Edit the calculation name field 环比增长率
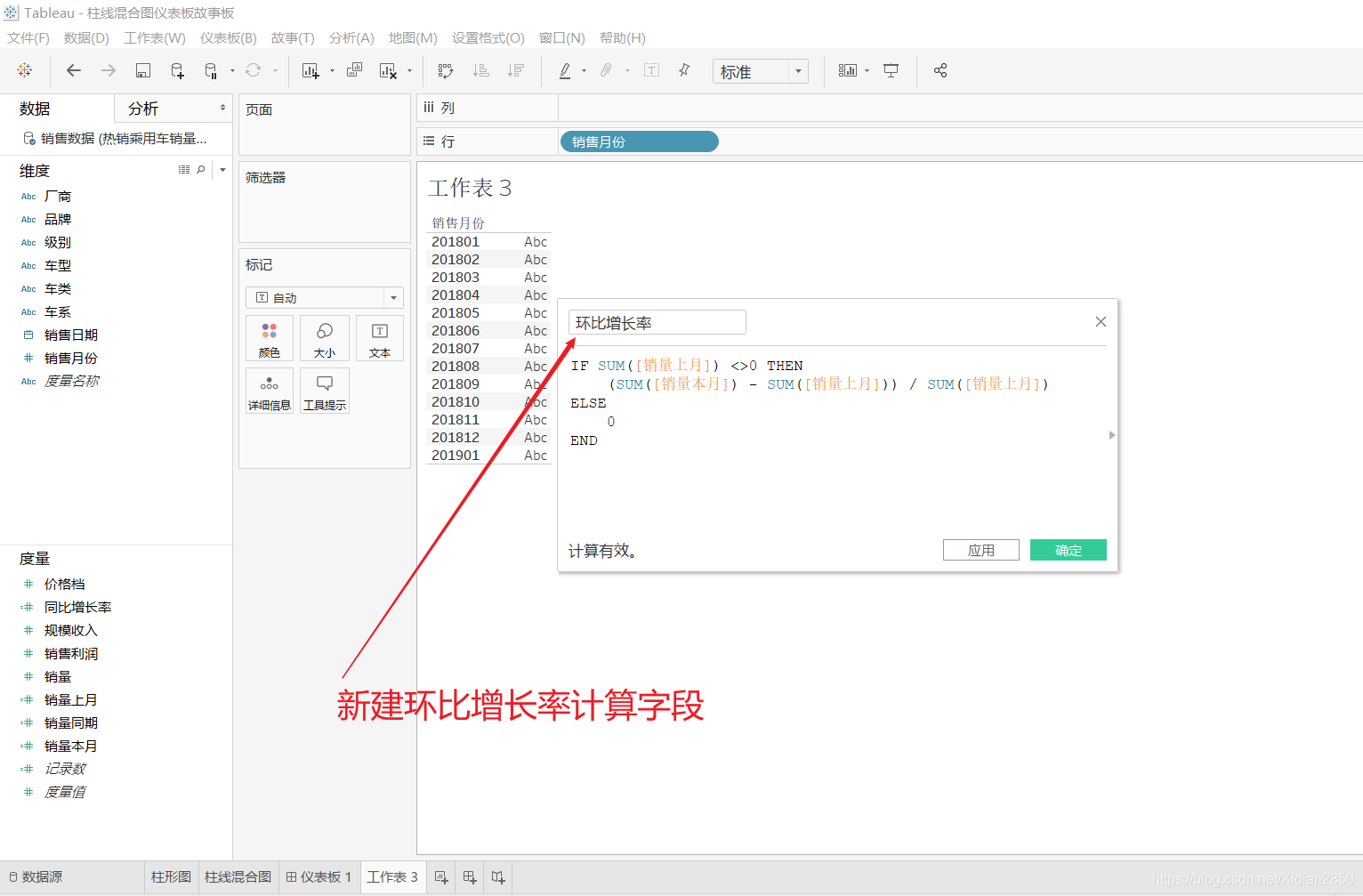 (657, 322)
